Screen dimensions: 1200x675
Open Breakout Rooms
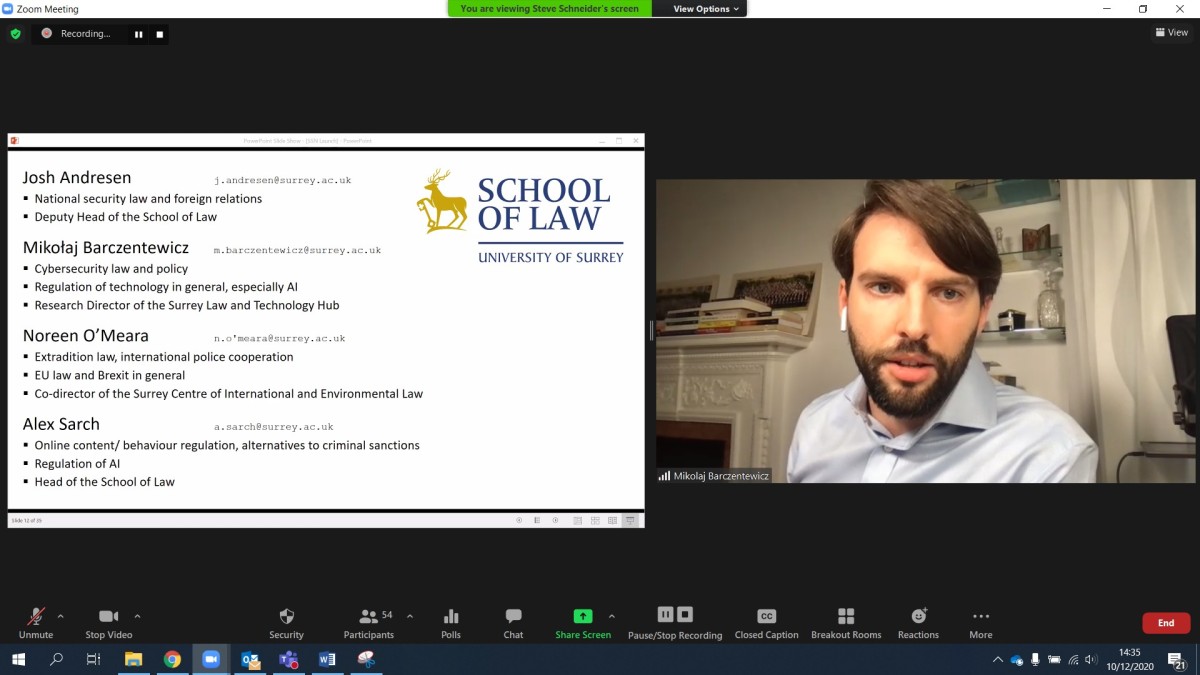[x=846, y=622]
